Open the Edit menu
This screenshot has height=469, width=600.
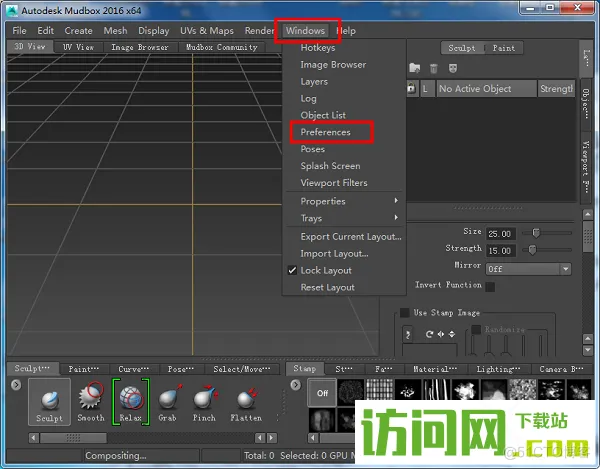click(x=46, y=31)
